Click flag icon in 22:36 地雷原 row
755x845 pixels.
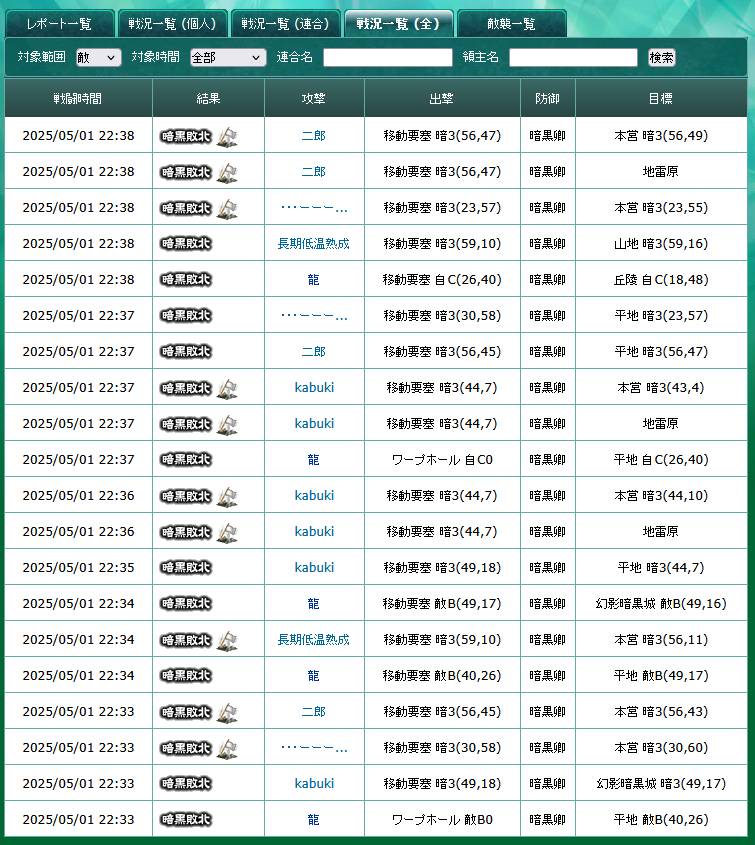point(227,532)
